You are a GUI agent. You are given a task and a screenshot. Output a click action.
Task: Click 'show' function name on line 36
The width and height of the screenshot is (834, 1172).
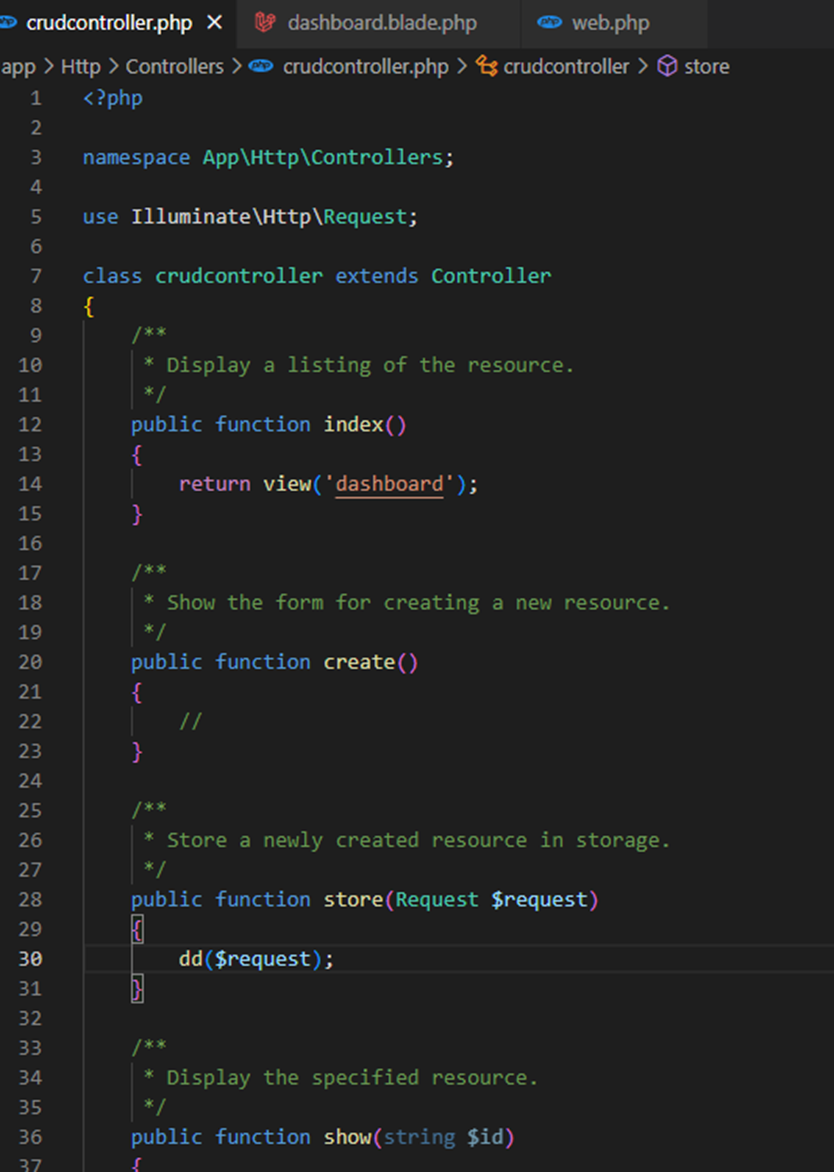(x=348, y=1138)
